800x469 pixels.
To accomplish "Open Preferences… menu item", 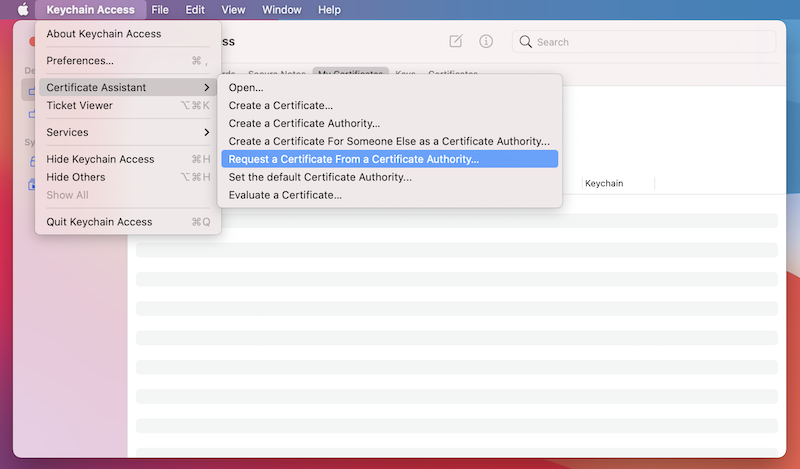I will pyautogui.click(x=128, y=61).
